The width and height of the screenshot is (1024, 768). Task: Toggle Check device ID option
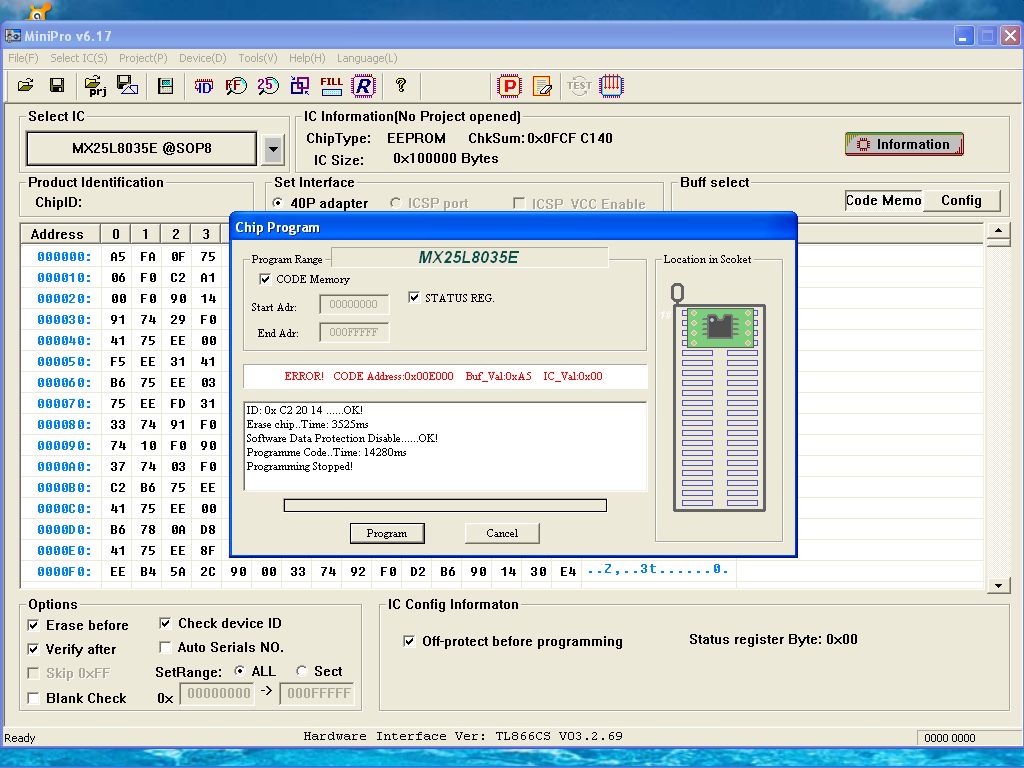[165, 624]
